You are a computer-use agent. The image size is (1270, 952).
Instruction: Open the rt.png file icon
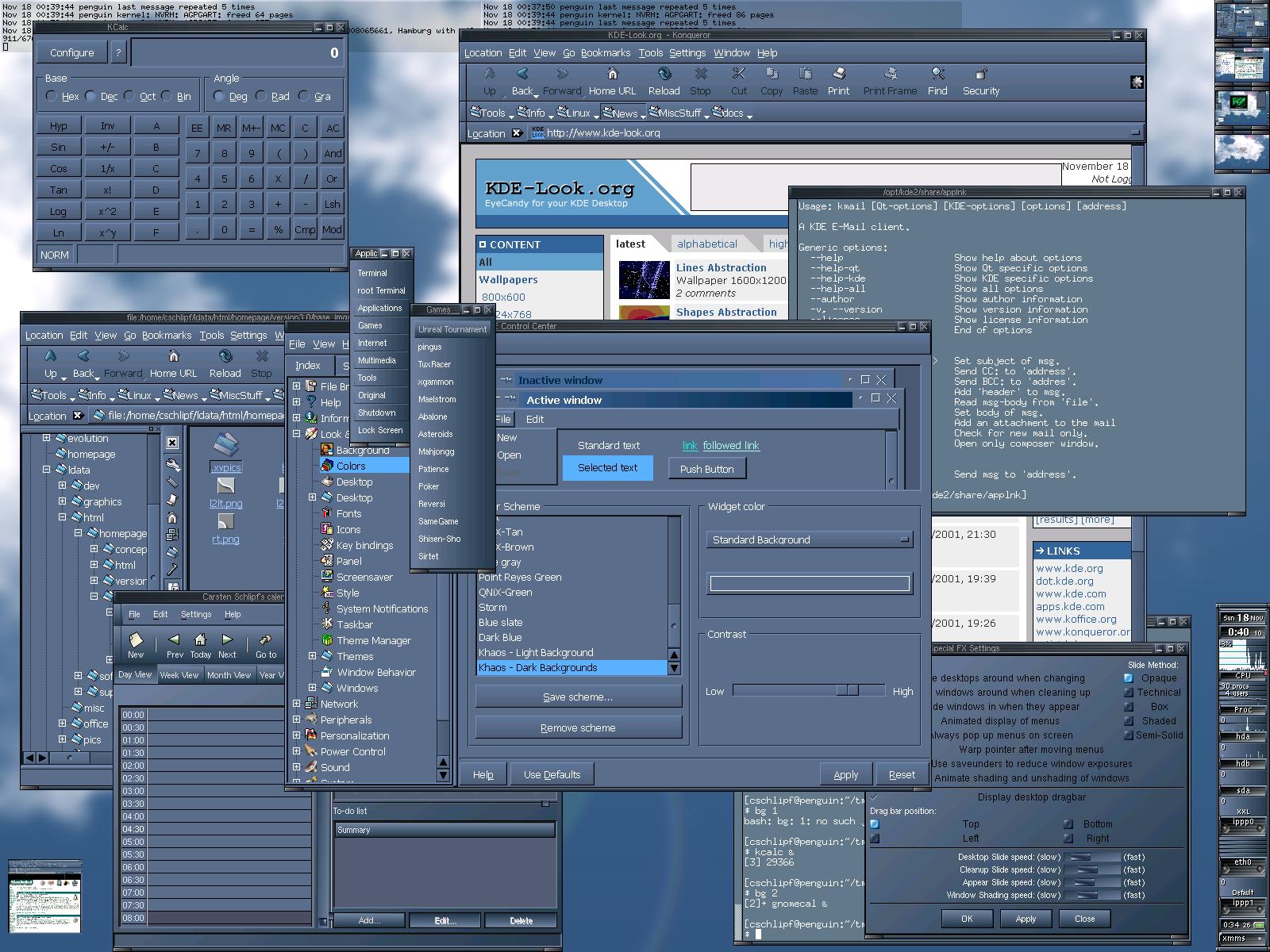tap(225, 521)
